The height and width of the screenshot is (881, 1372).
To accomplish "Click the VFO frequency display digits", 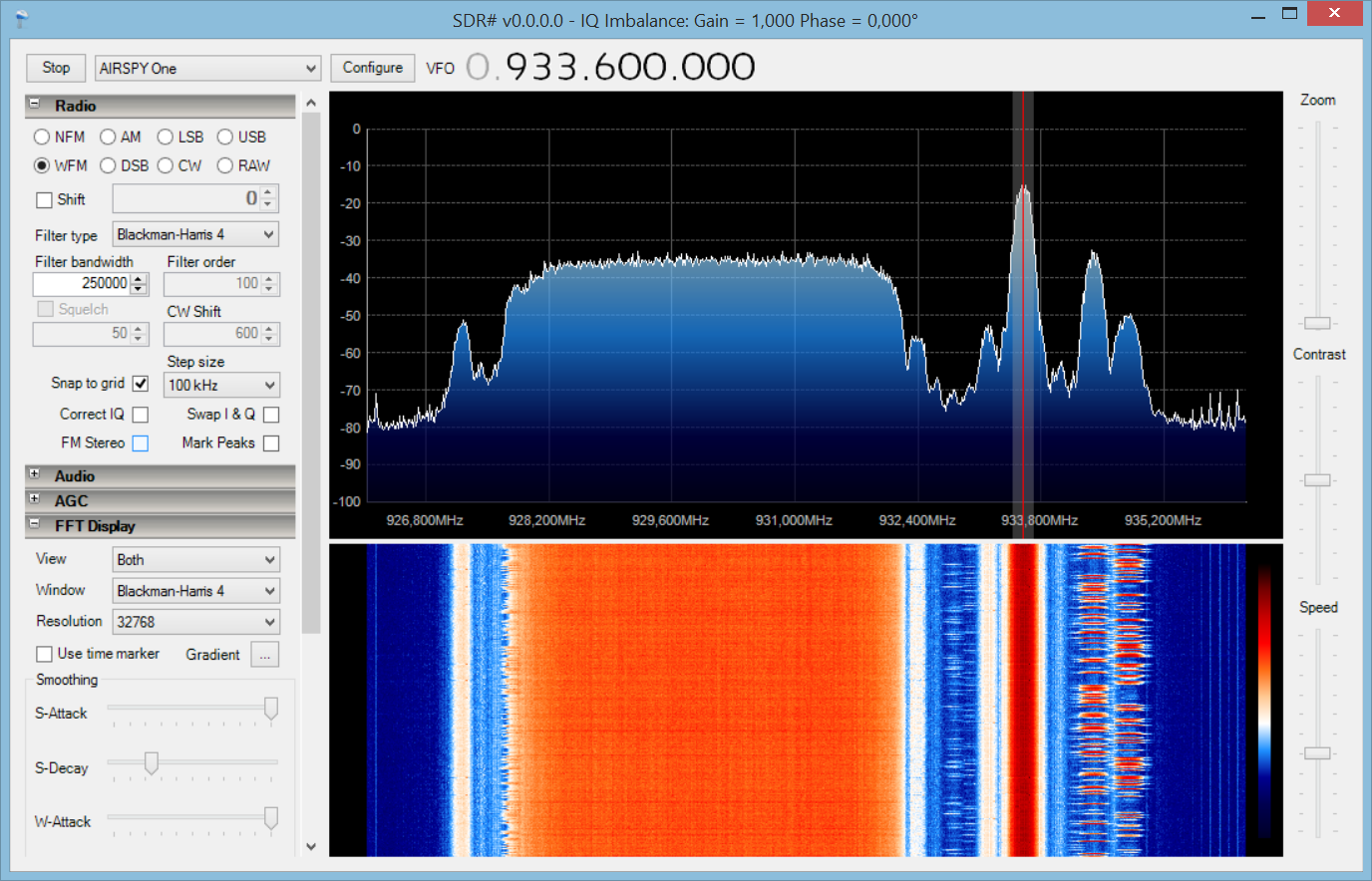I will click(x=629, y=68).
